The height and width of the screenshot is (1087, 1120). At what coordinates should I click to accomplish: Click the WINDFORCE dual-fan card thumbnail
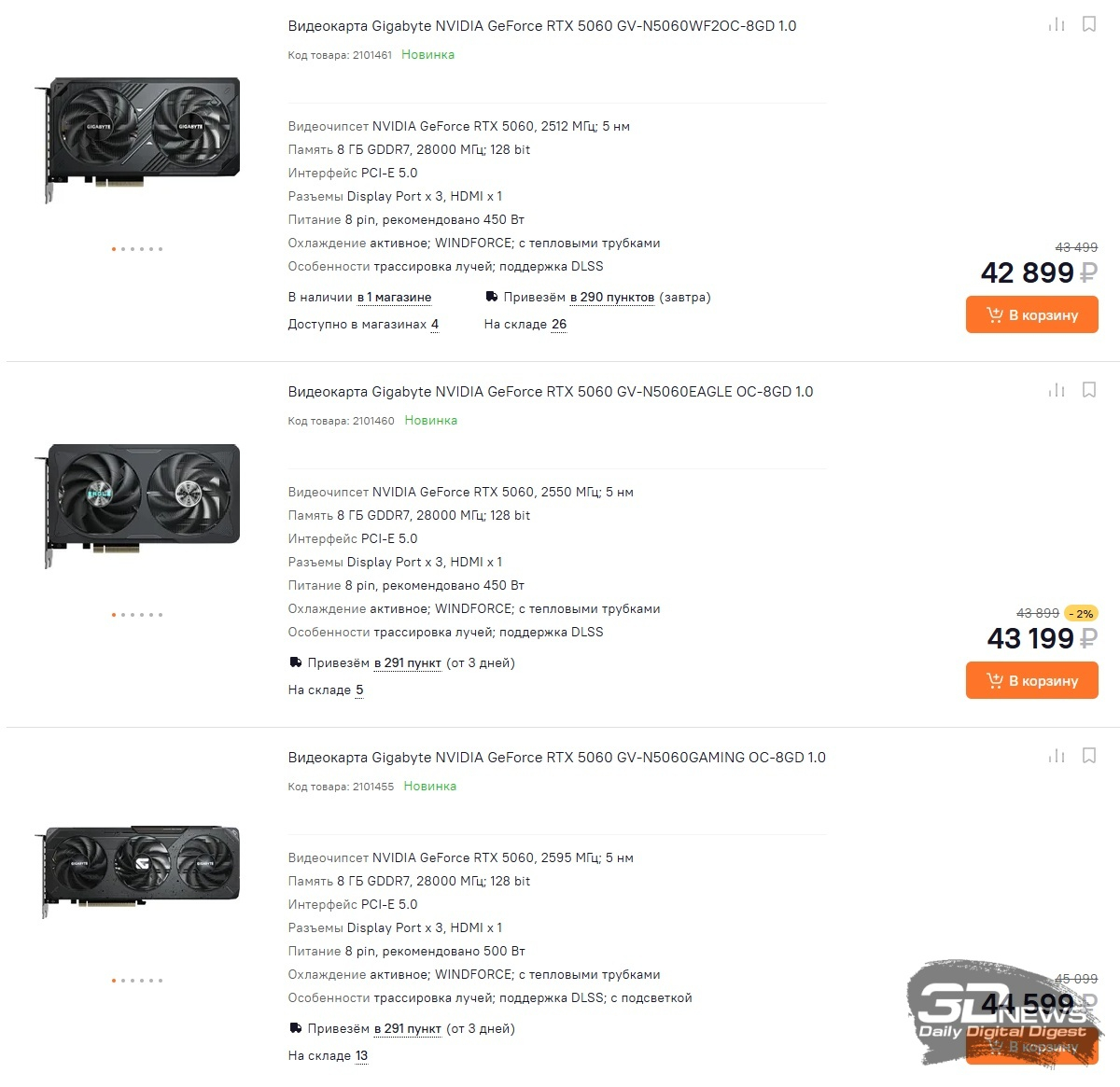[137, 138]
